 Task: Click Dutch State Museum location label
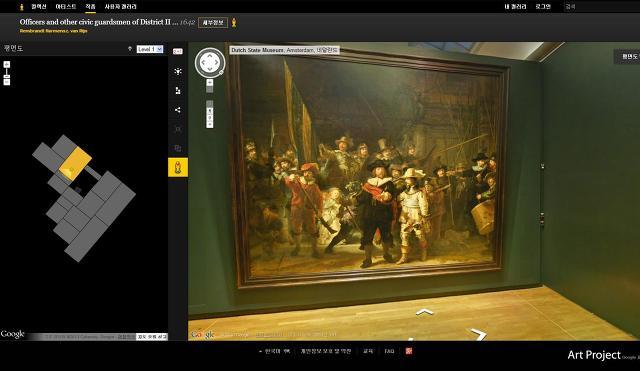click(284, 50)
